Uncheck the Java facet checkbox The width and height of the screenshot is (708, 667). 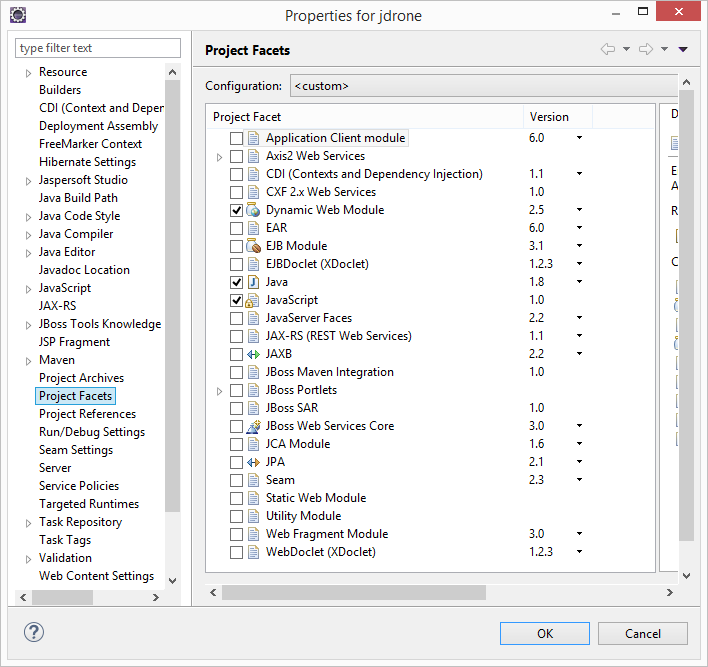[236, 282]
